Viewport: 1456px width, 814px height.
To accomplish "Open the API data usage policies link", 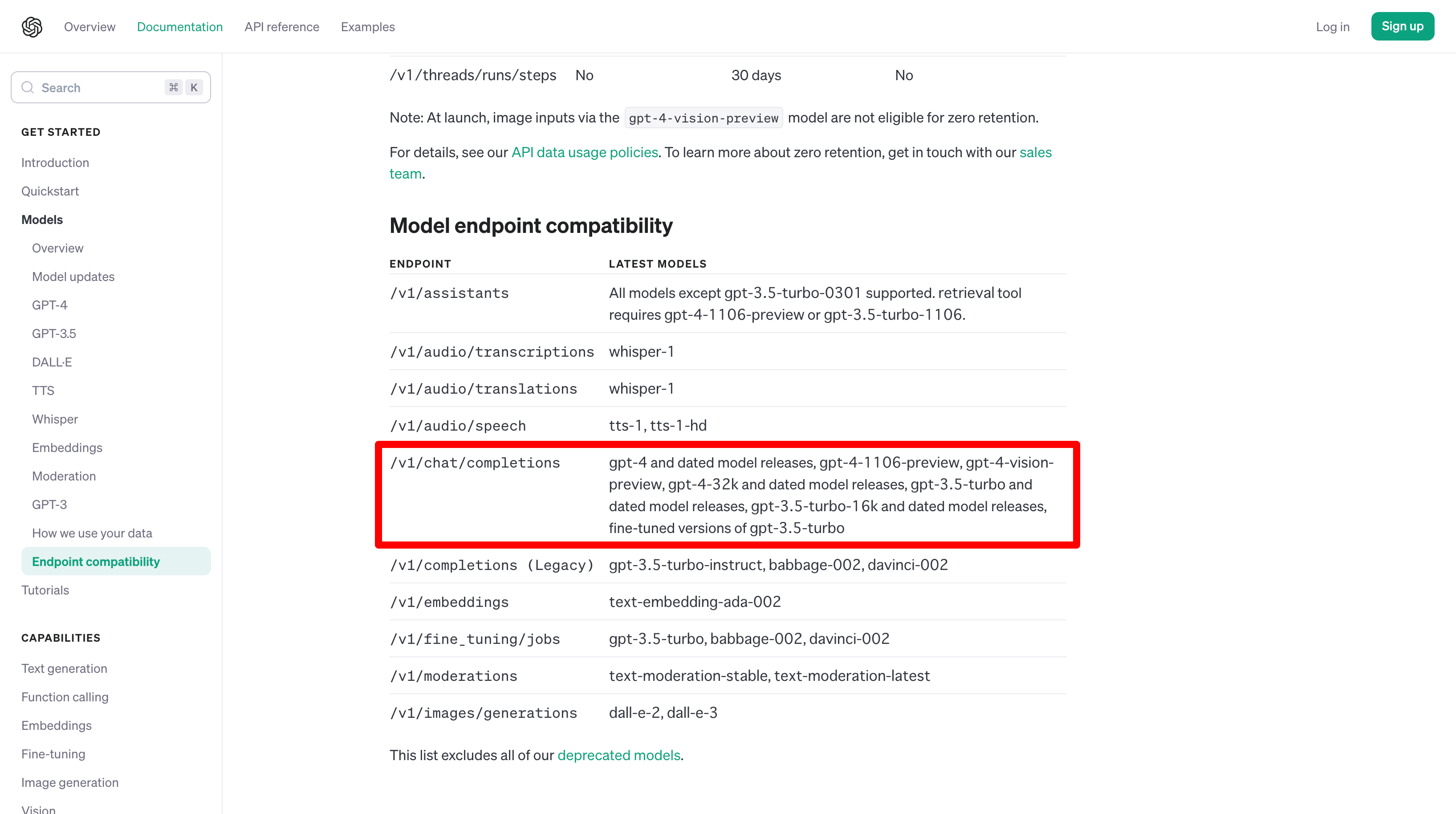I will tap(585, 152).
